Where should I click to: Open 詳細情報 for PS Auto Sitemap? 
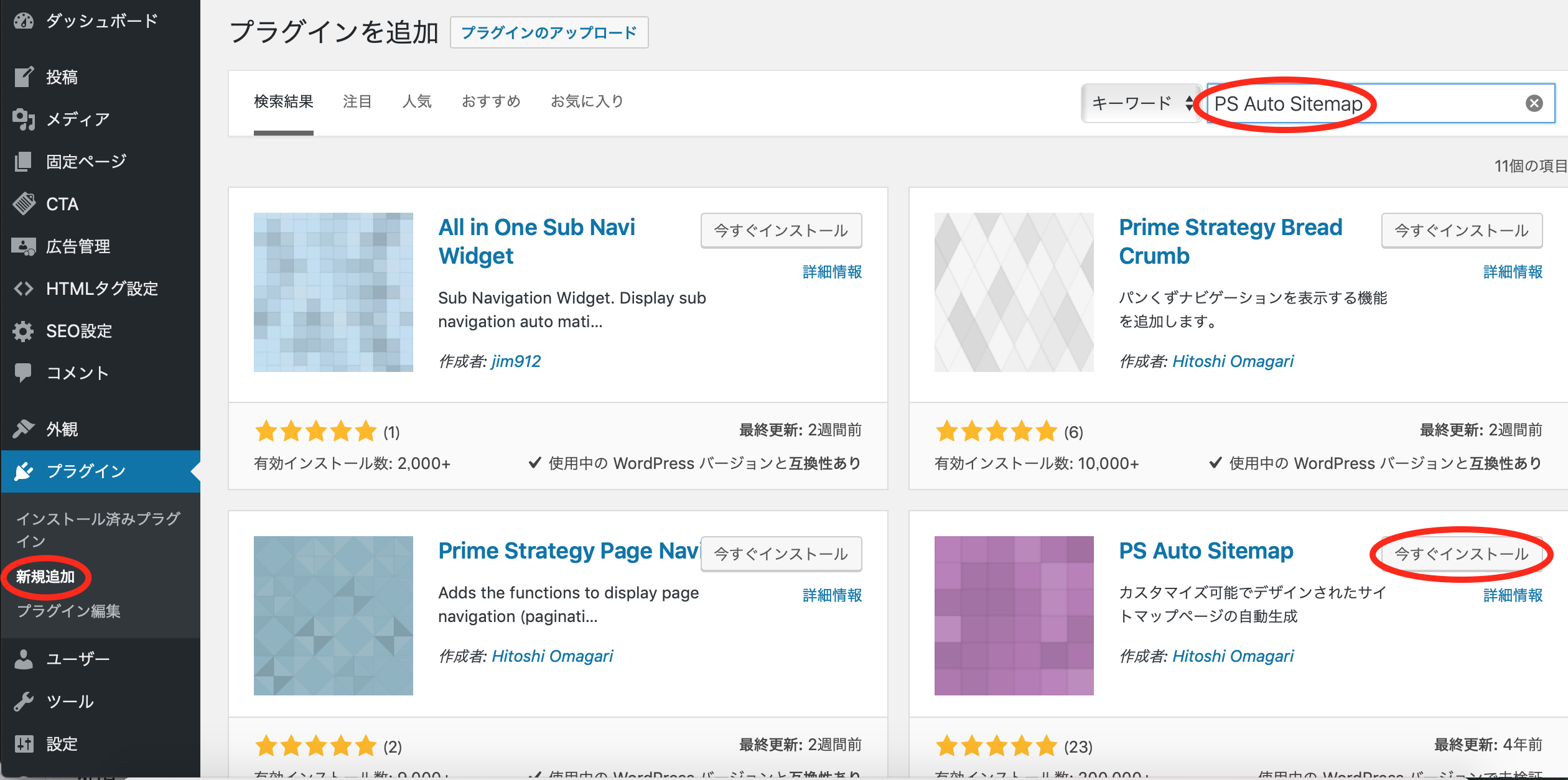tap(1513, 595)
